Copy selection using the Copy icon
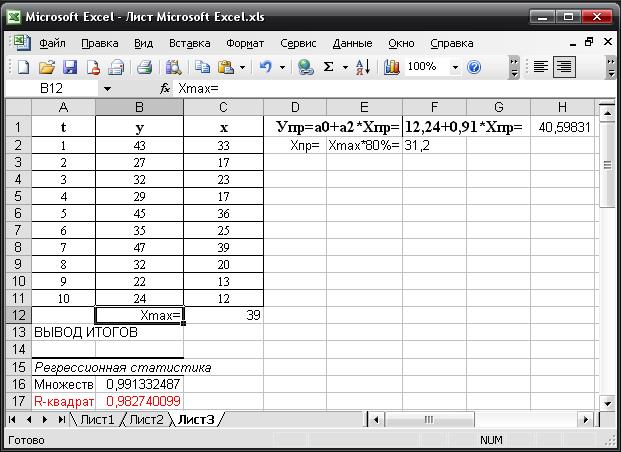Image resolution: width=621 pixels, height=452 pixels. pos(202,67)
